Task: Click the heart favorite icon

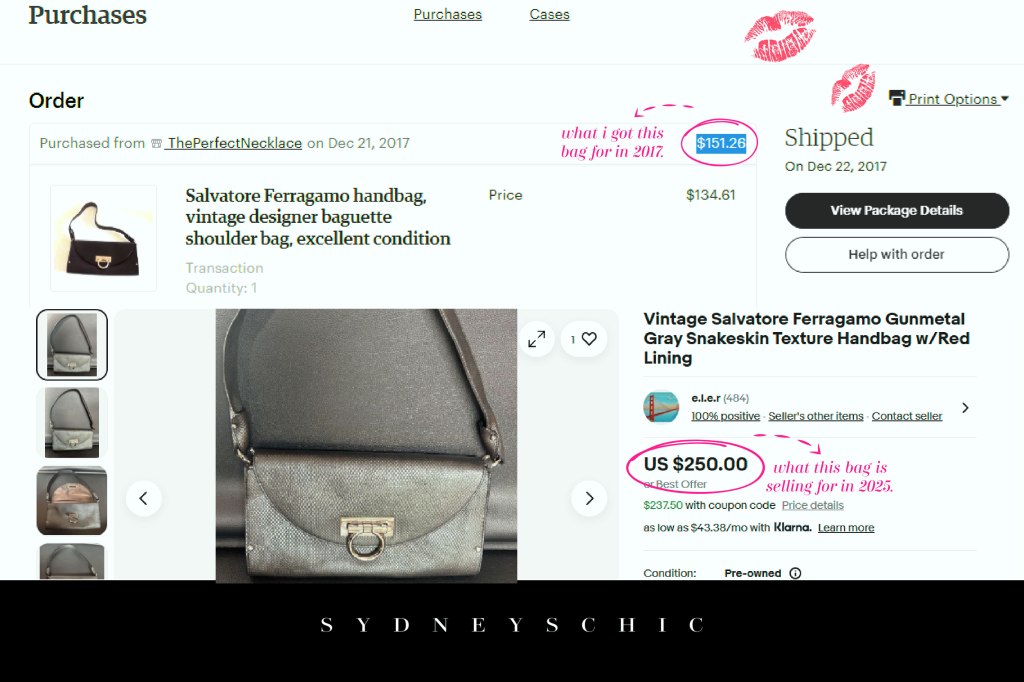Action: (589, 339)
